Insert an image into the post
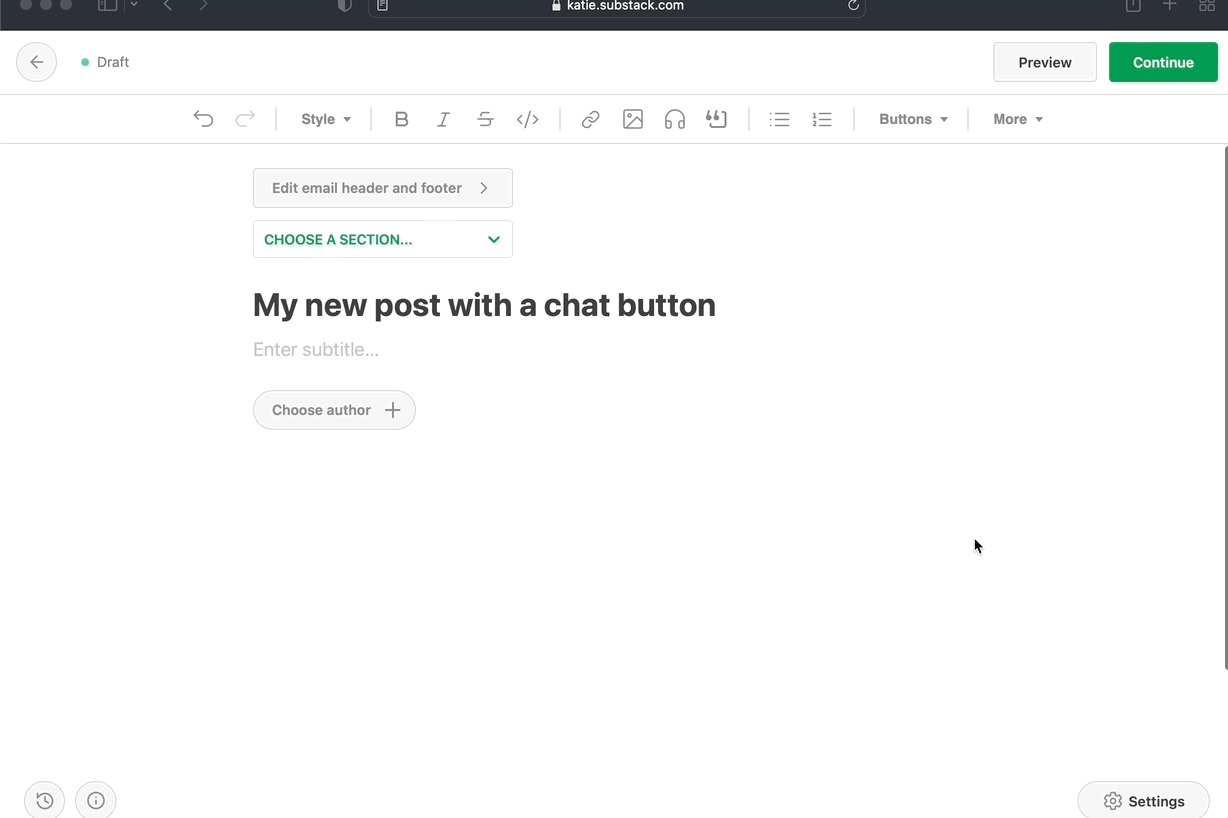 632,119
